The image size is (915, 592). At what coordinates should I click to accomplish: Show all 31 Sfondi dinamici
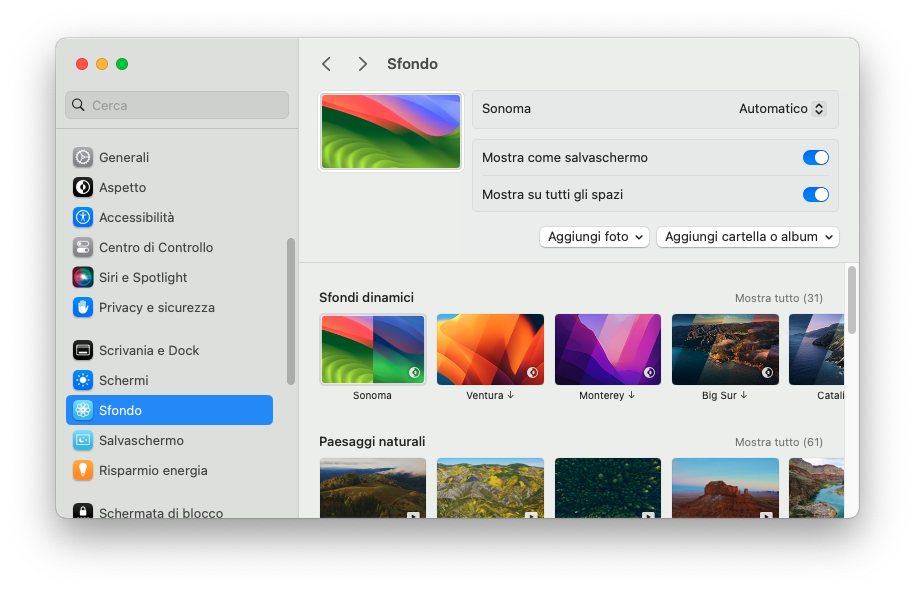(778, 298)
